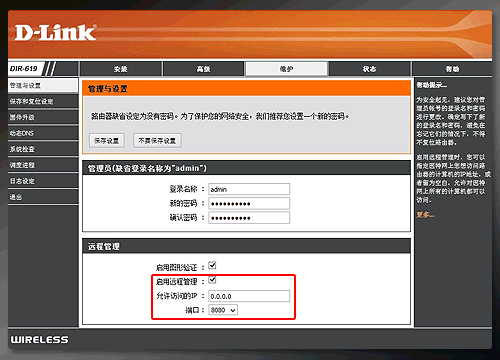
Task: Click the 帮助提示 heading in help panel
Action: coord(431,85)
